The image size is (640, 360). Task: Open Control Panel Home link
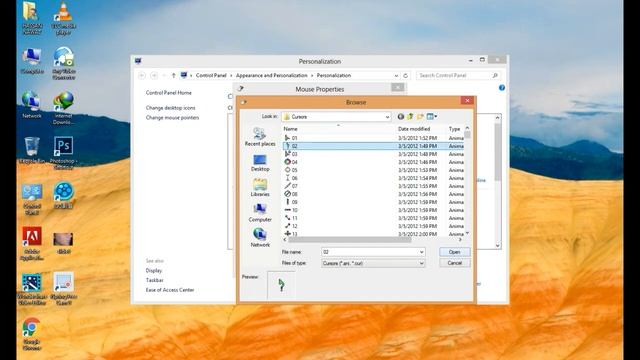pos(169,93)
